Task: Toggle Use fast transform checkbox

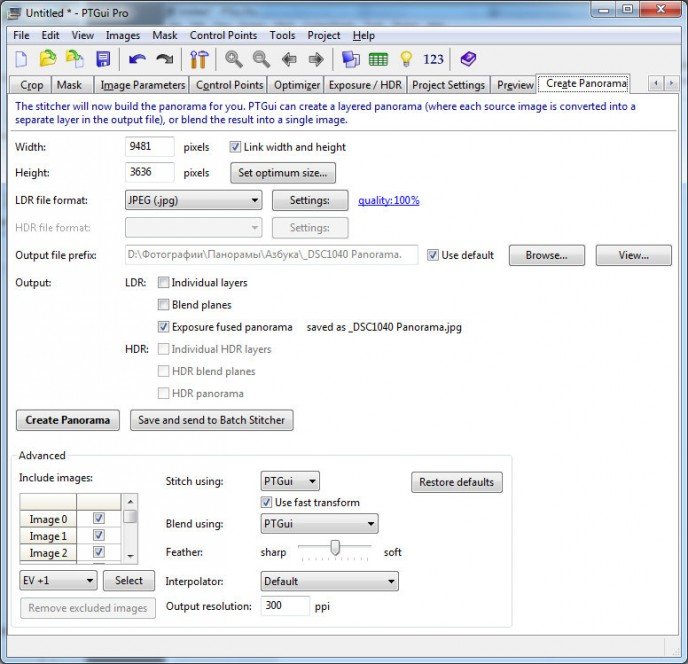Action: coord(266,502)
